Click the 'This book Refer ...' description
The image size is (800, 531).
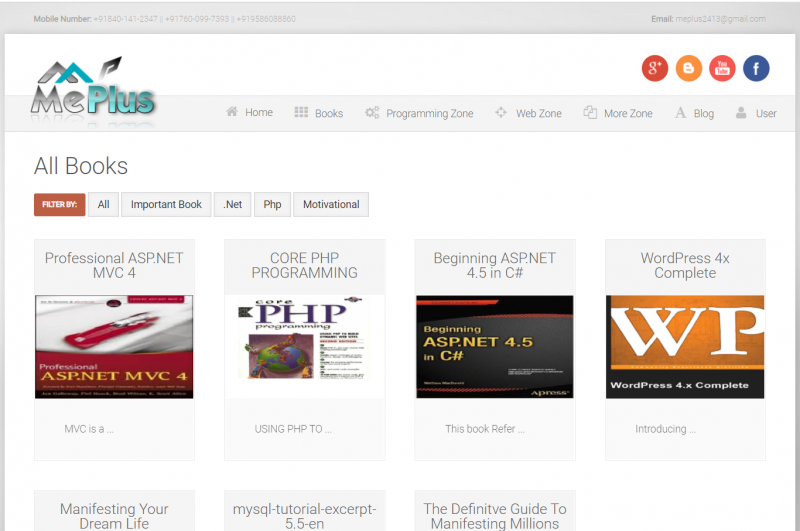coord(485,429)
